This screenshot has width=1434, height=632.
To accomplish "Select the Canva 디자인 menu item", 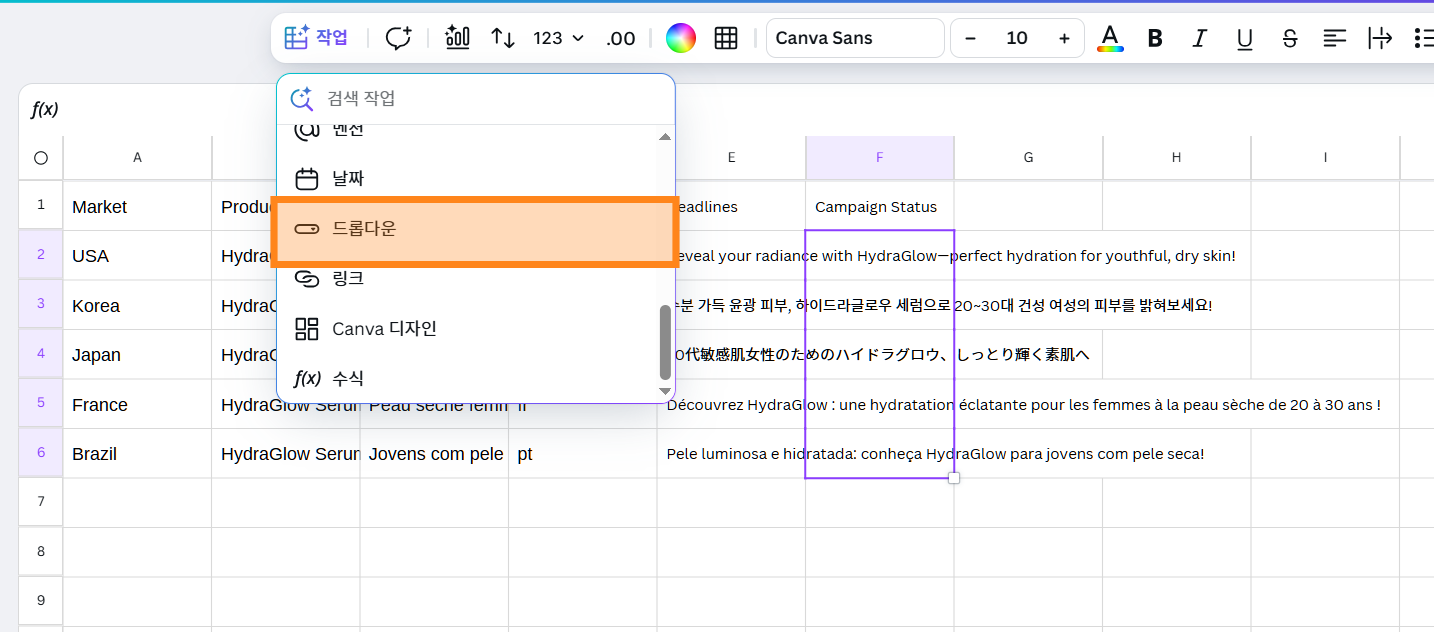I will point(466,328).
